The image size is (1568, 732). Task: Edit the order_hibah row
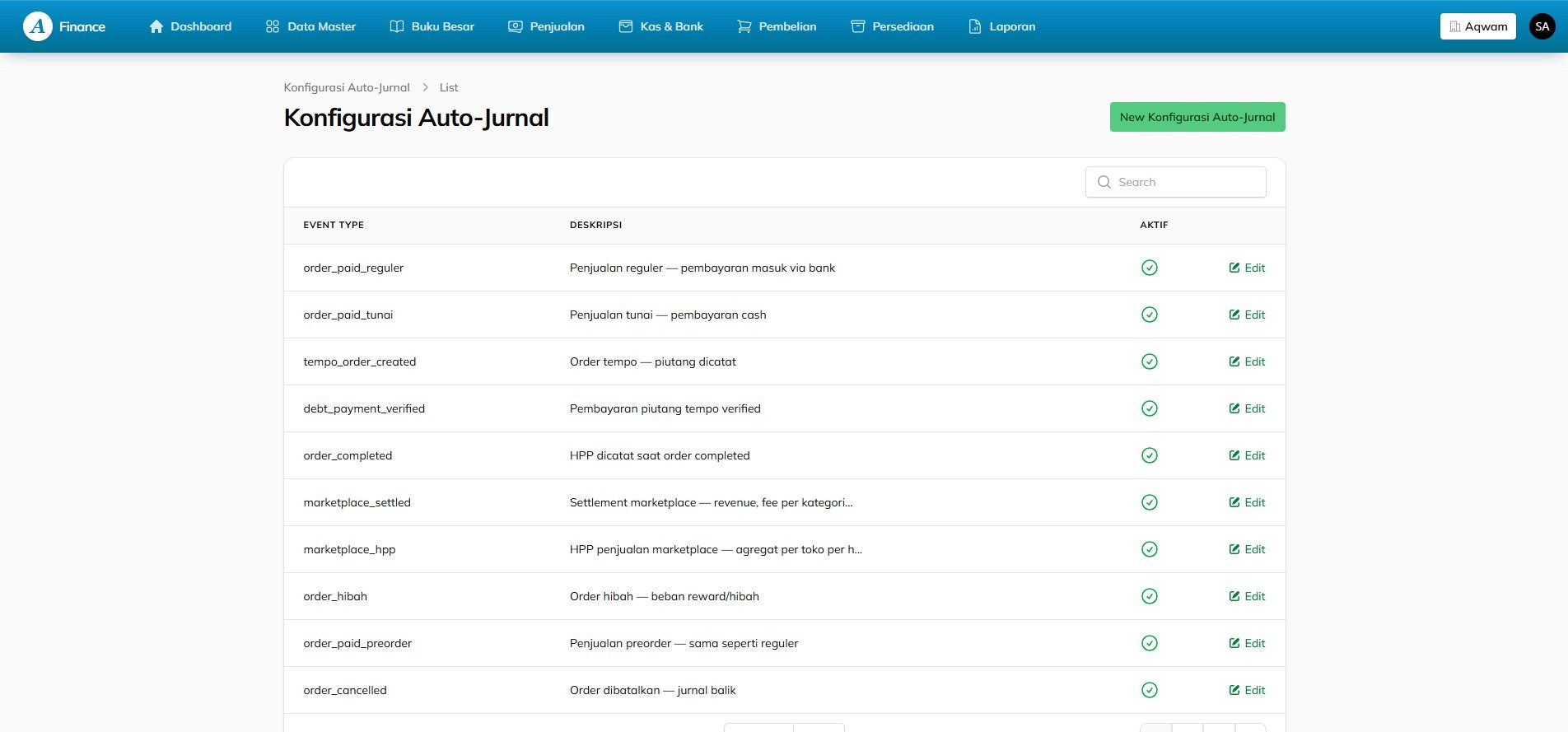click(1247, 596)
